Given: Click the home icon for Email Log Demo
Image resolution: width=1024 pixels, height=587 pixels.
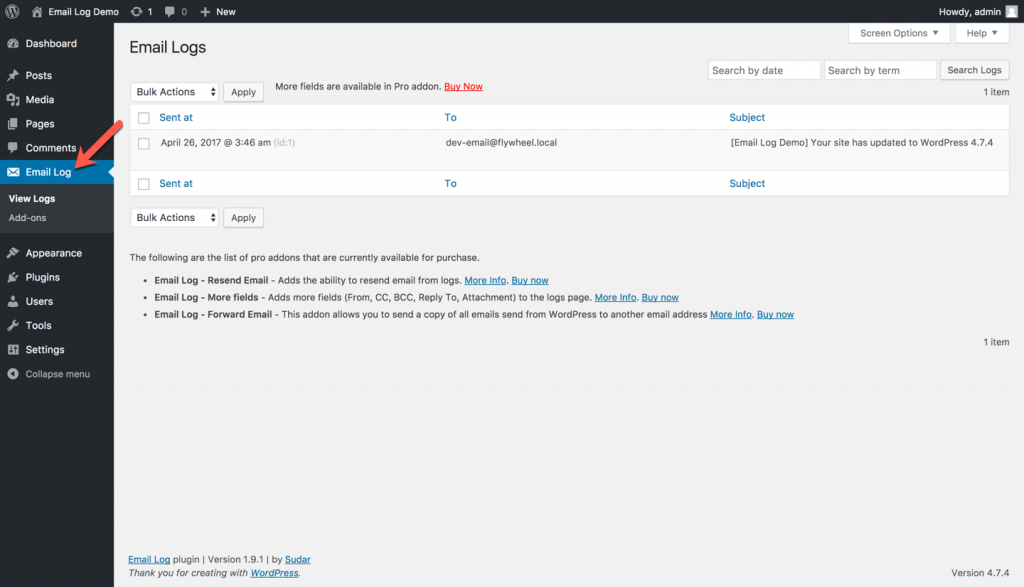Looking at the screenshot, I should [37, 12].
